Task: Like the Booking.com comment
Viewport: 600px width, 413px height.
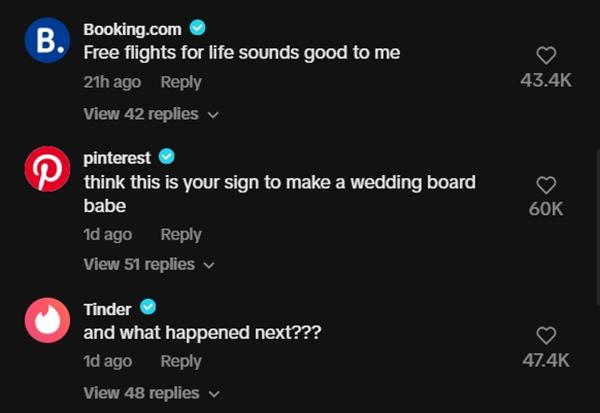Action: click(546, 56)
